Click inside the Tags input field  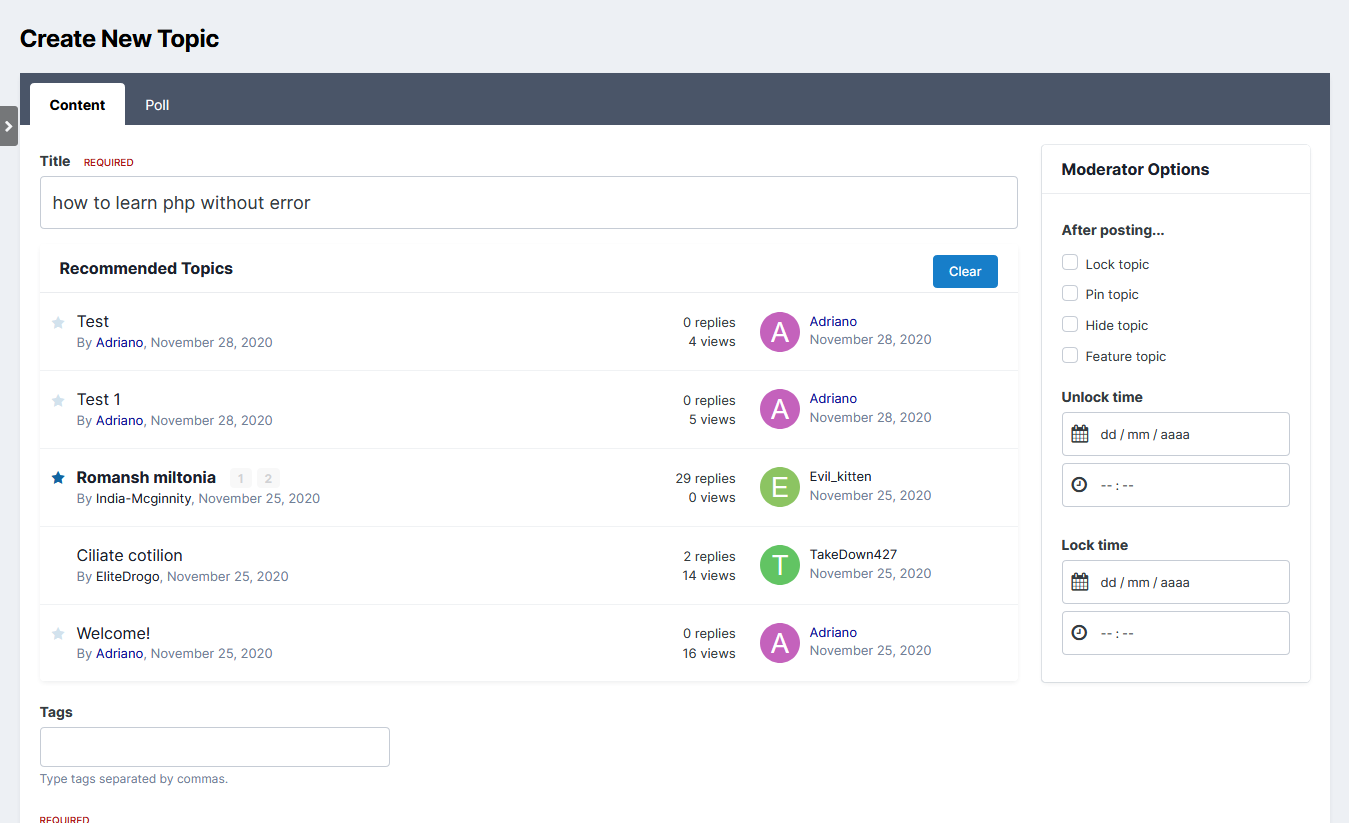pos(214,746)
